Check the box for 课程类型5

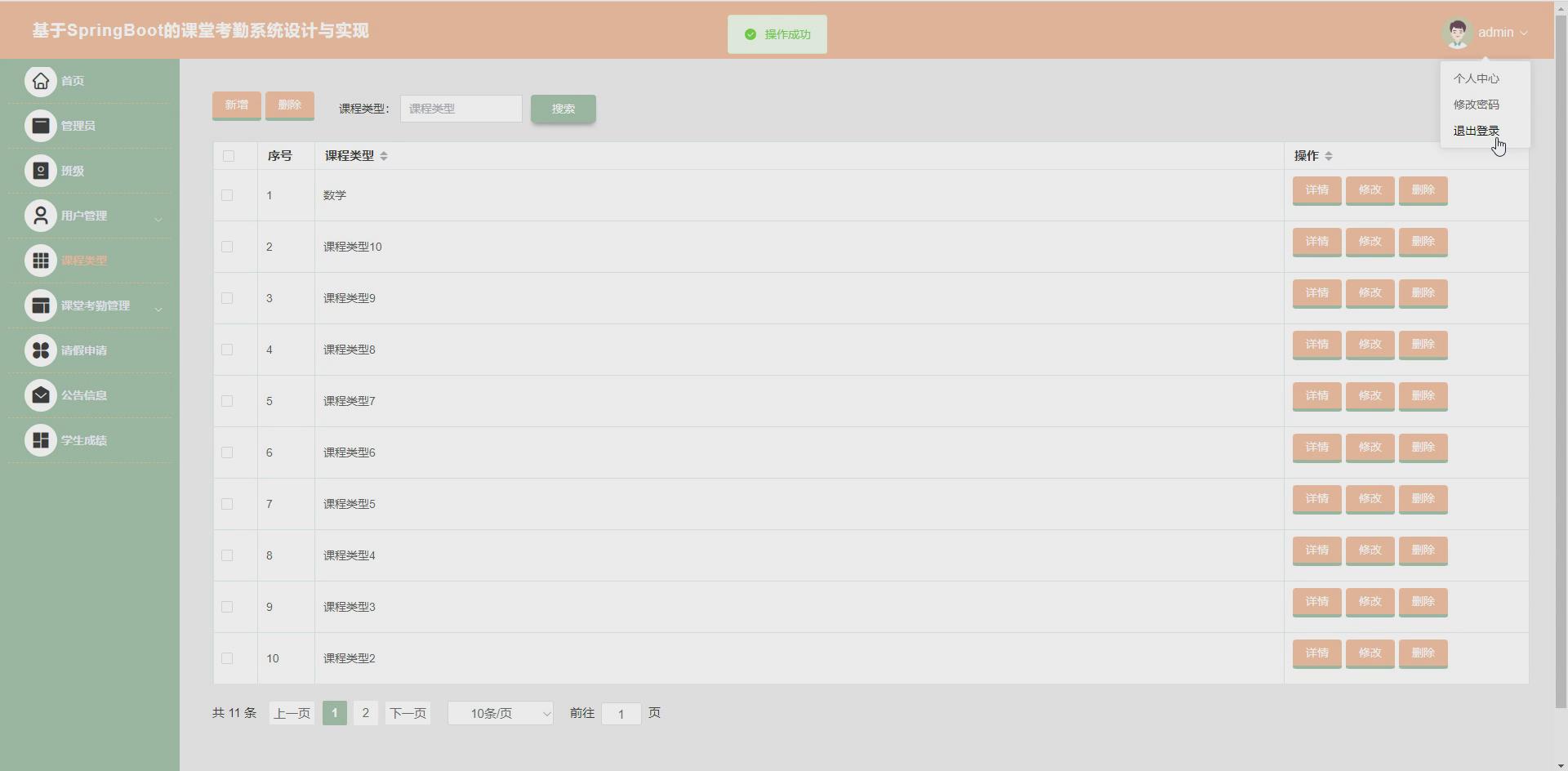227,504
